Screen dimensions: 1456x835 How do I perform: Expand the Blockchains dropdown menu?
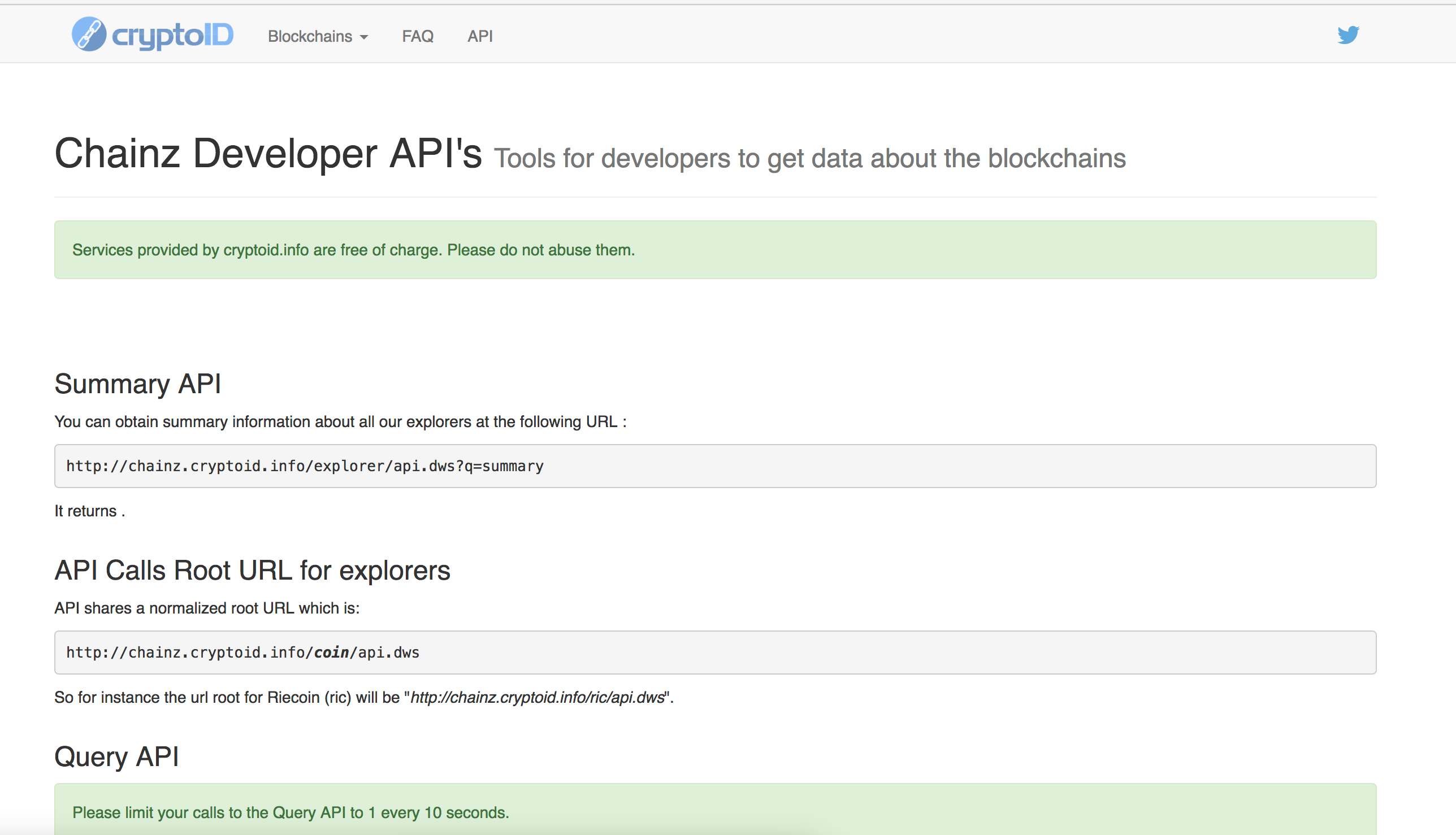coord(318,36)
